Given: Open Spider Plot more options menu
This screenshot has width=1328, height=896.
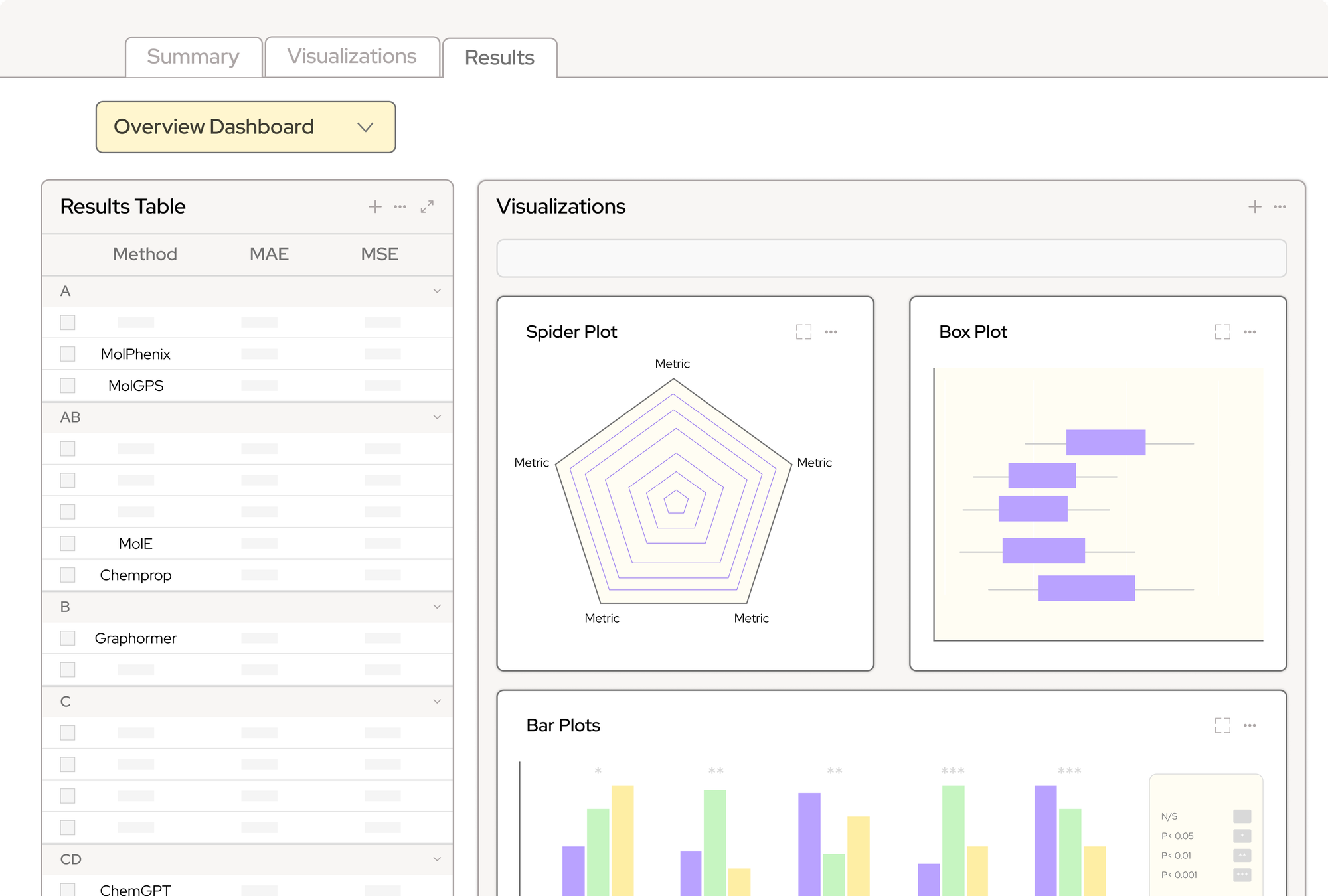Looking at the screenshot, I should 831,332.
